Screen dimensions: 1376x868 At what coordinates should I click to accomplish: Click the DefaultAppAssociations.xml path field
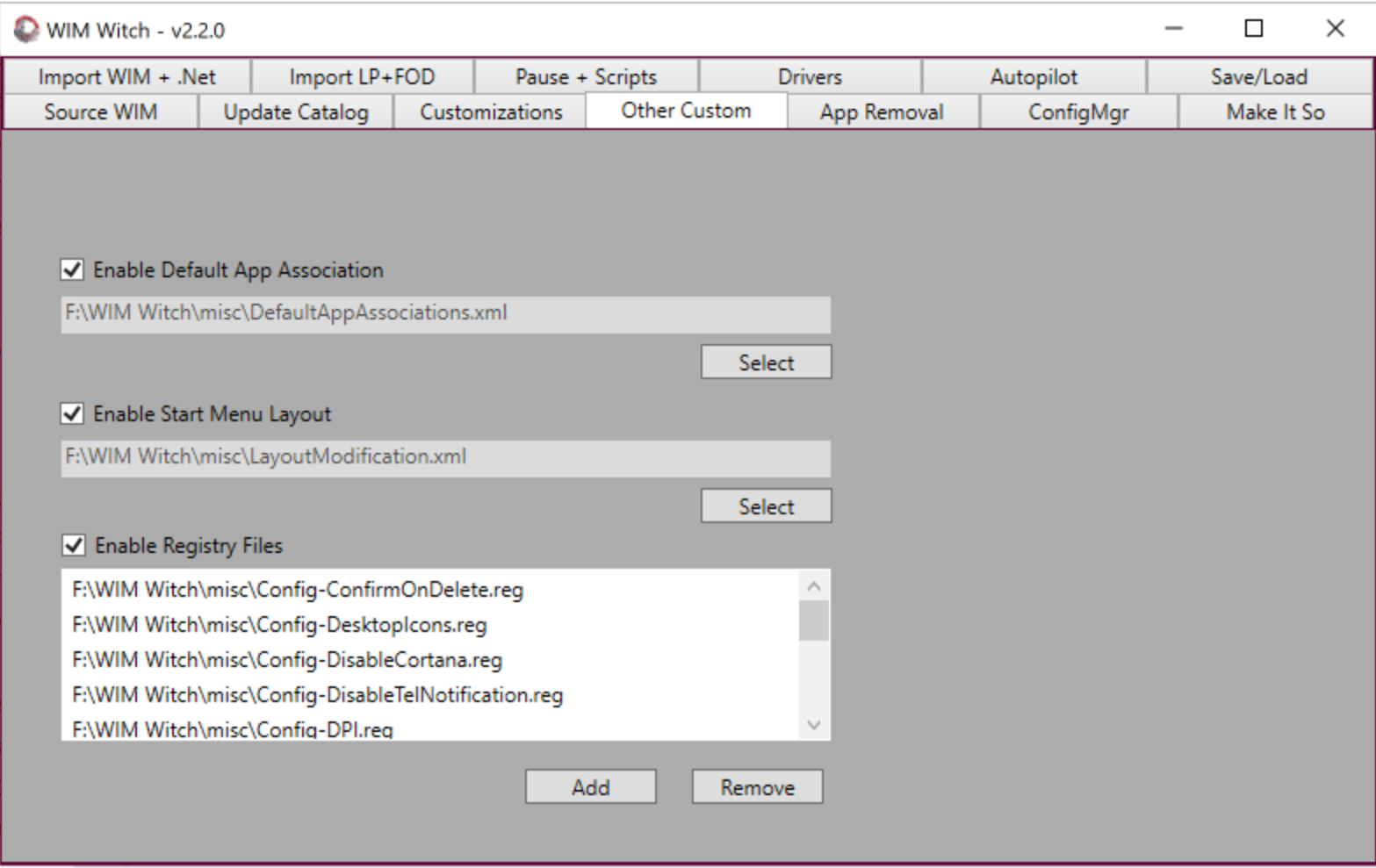(445, 314)
